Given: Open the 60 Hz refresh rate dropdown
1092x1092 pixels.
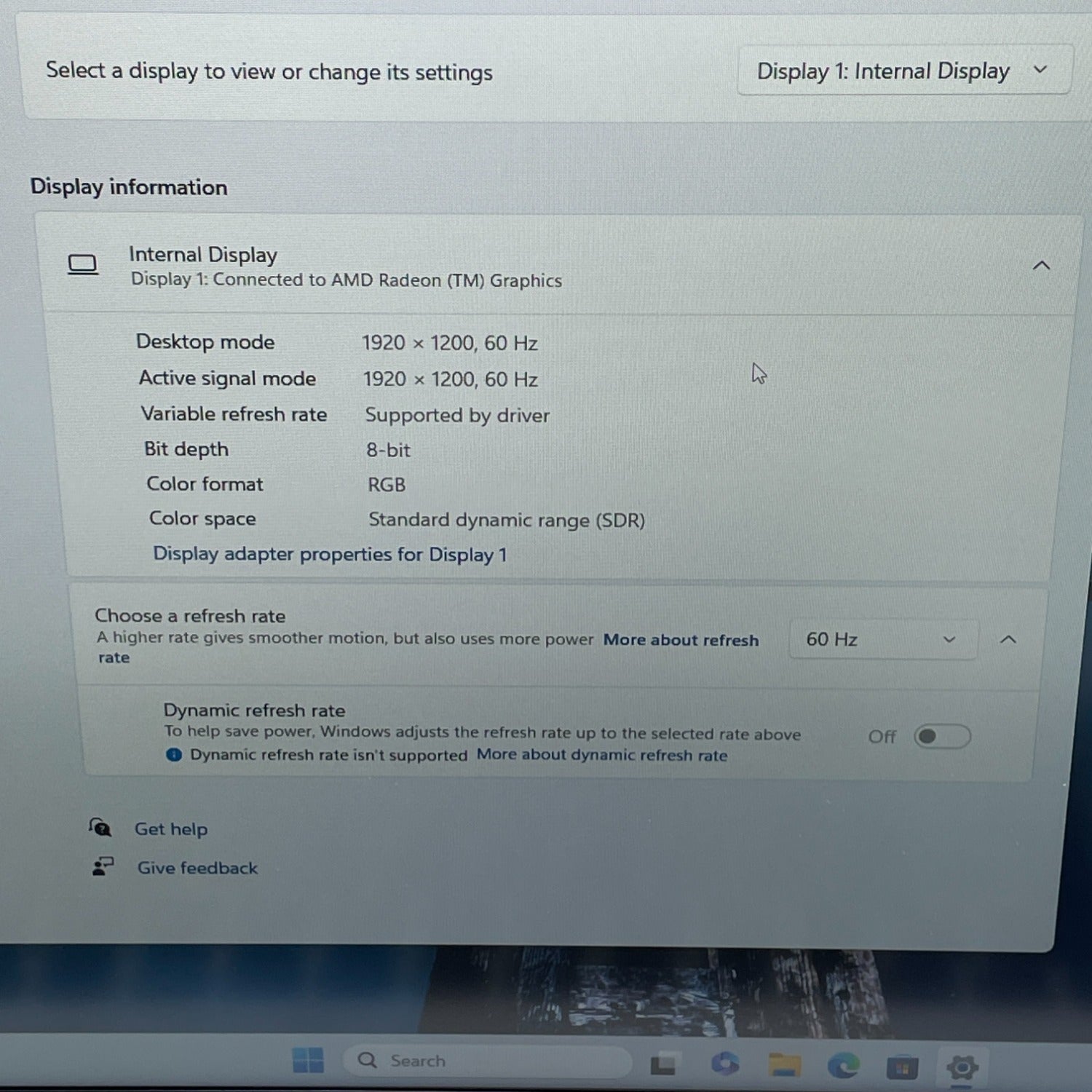Looking at the screenshot, I should (x=882, y=639).
